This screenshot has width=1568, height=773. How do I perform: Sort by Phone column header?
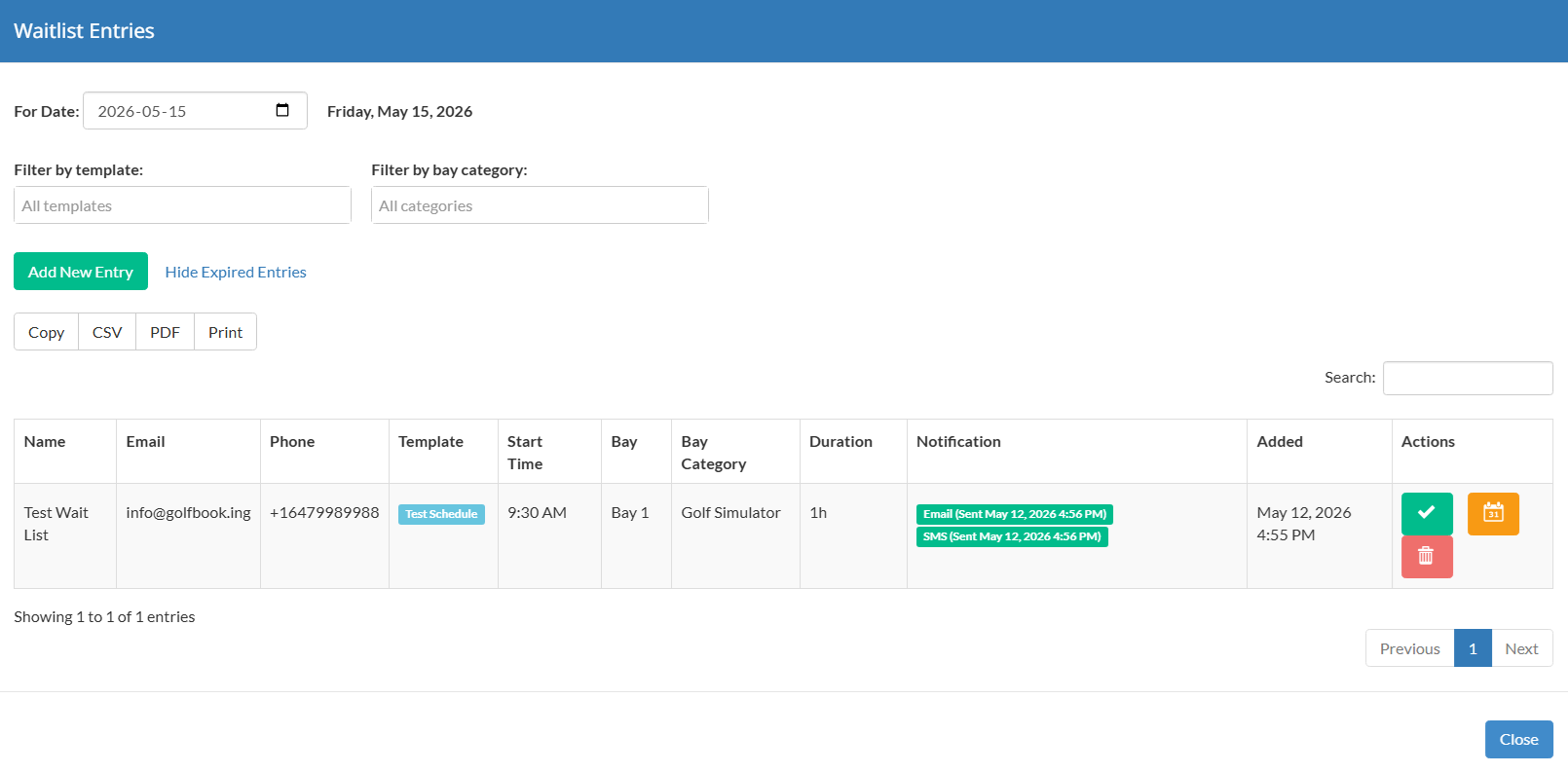(x=324, y=452)
